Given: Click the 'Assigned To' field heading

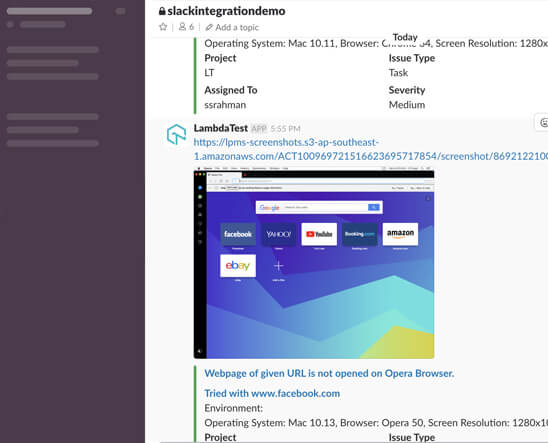Looking at the screenshot, I should (231, 90).
